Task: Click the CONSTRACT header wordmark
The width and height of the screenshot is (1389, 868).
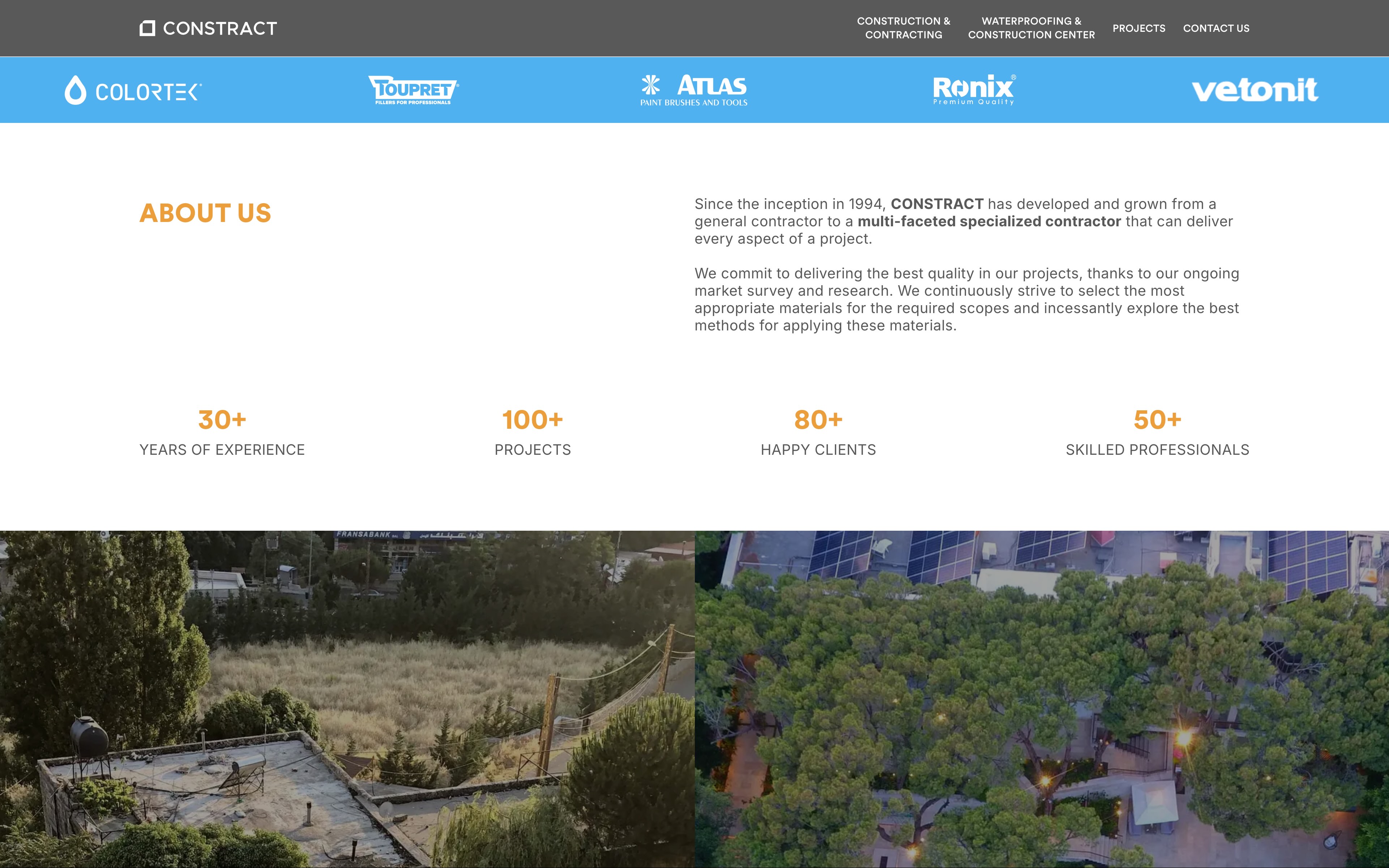Action: pyautogui.click(x=220, y=28)
